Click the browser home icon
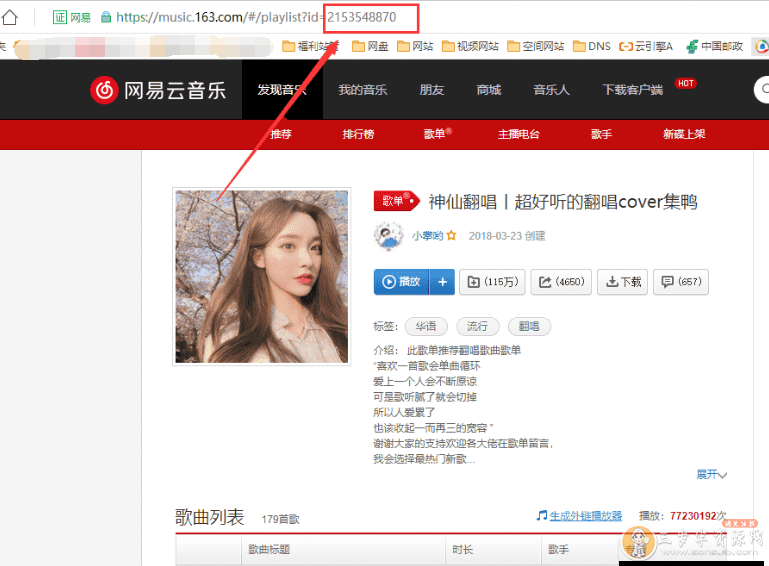 click(x=10, y=17)
